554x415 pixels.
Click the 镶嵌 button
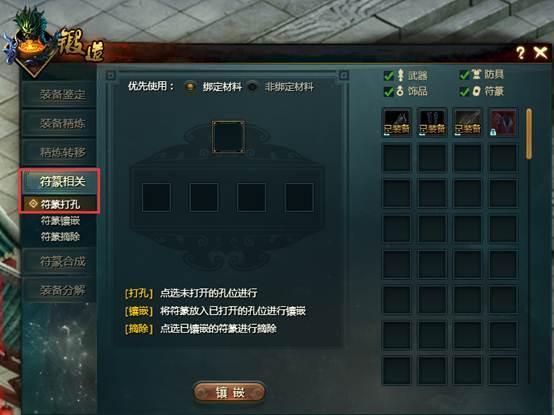pyautogui.click(x=230, y=392)
